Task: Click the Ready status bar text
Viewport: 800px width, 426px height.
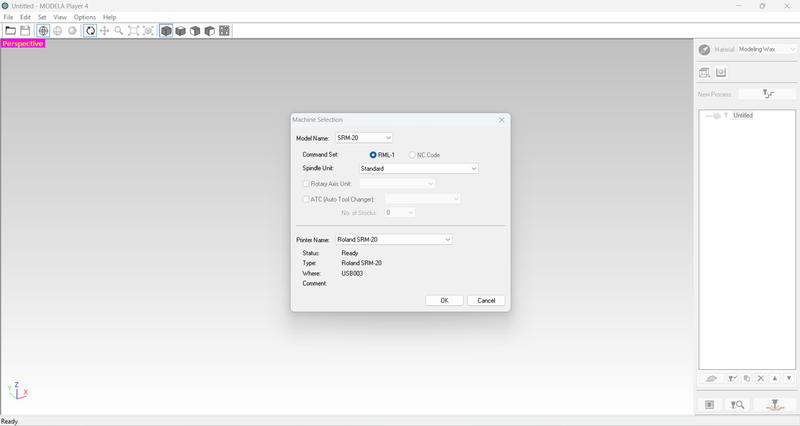Action: [9, 421]
